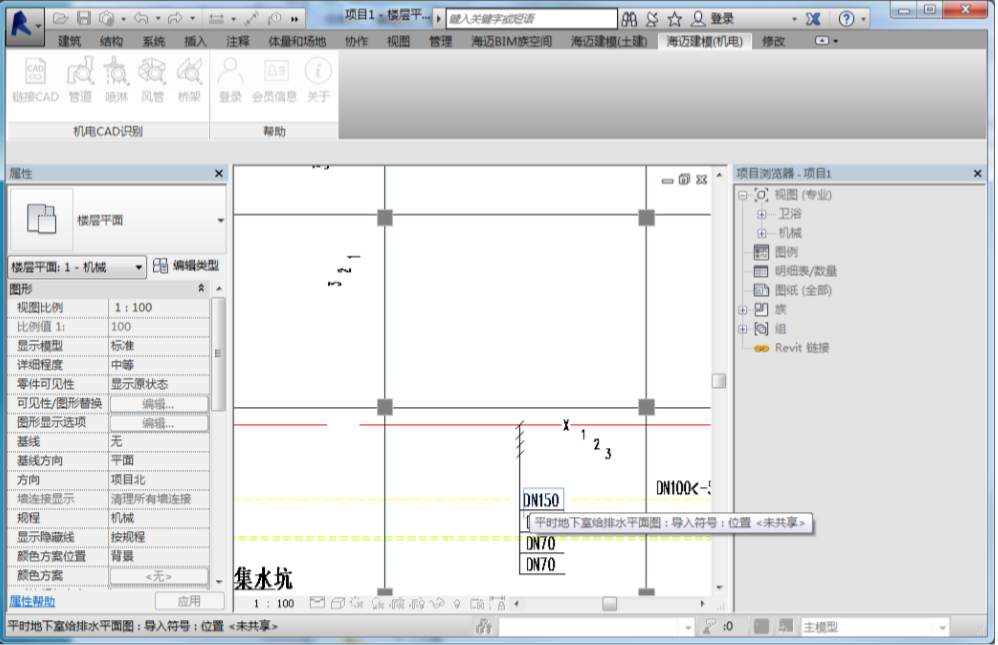Close the 属性 panel
The height and width of the screenshot is (645, 998).
point(219,173)
